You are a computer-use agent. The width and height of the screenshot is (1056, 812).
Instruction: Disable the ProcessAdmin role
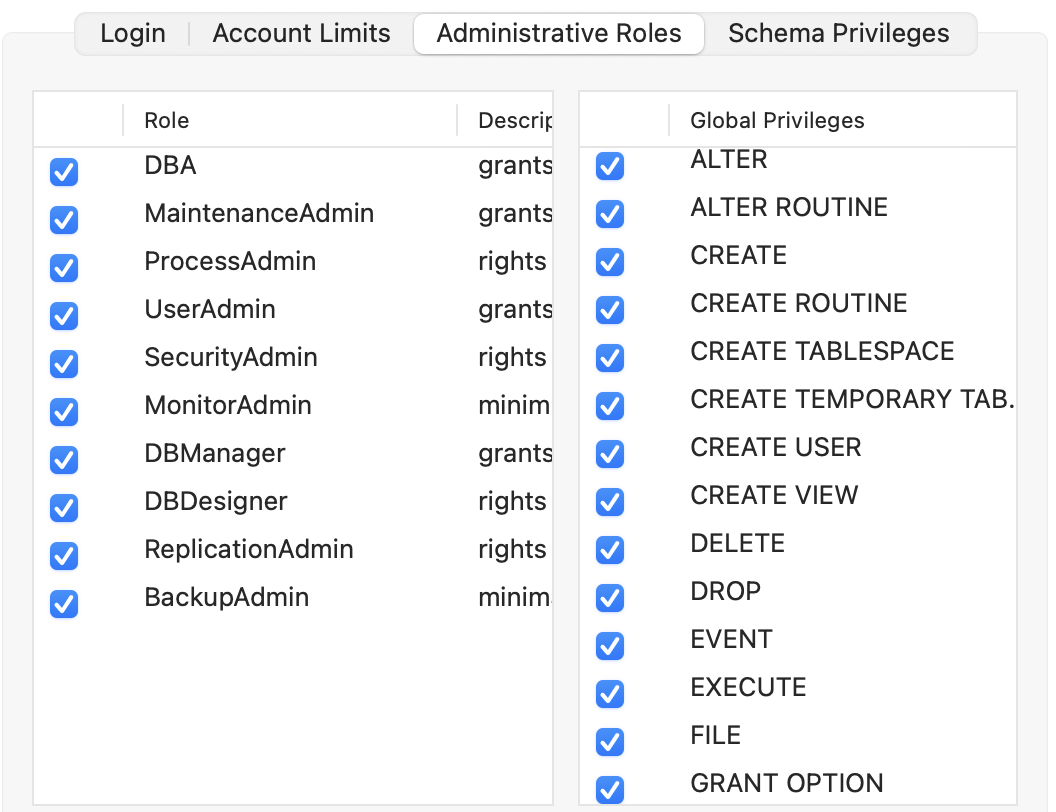pos(64,268)
